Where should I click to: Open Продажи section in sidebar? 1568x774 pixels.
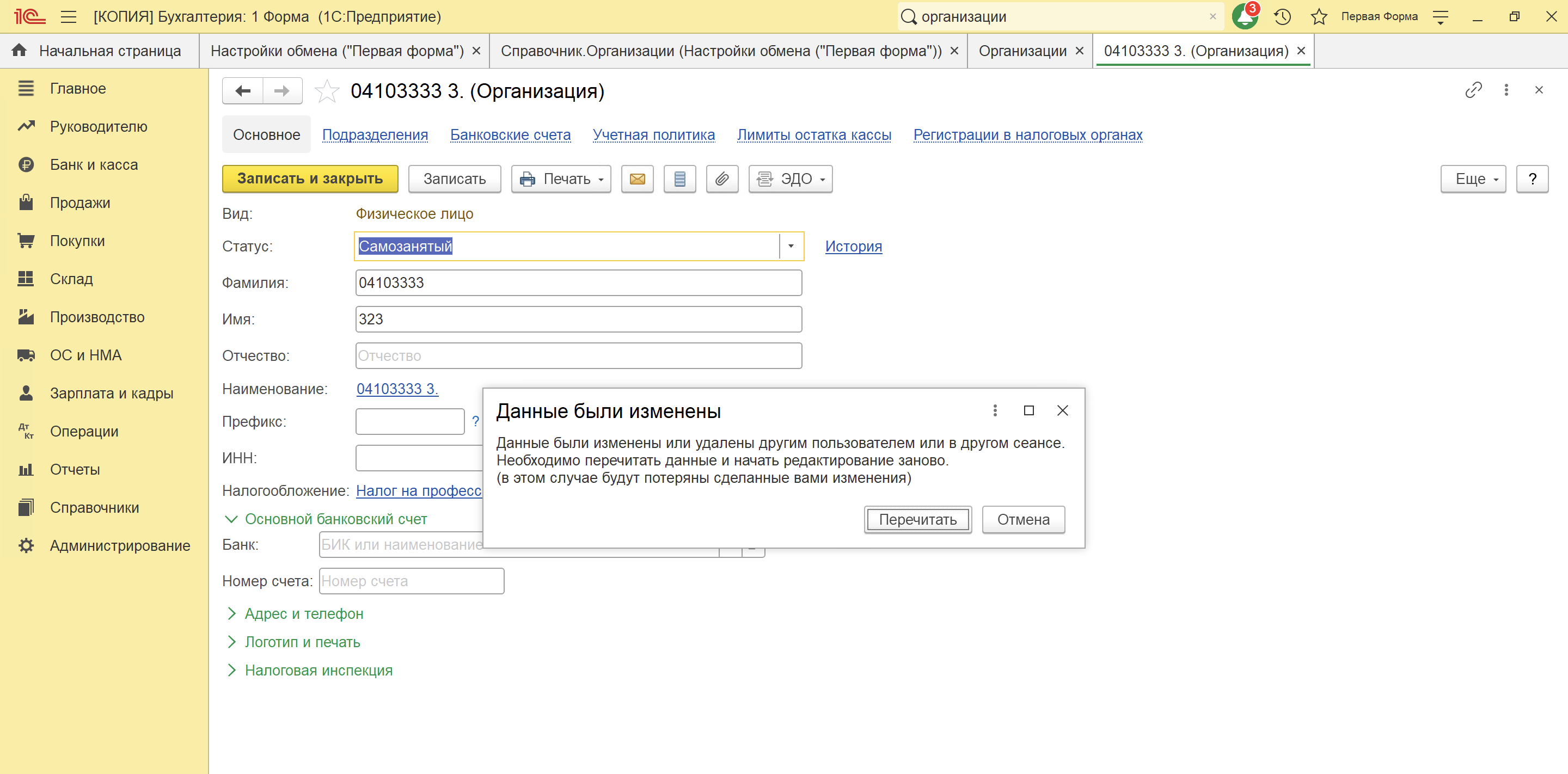[79, 202]
